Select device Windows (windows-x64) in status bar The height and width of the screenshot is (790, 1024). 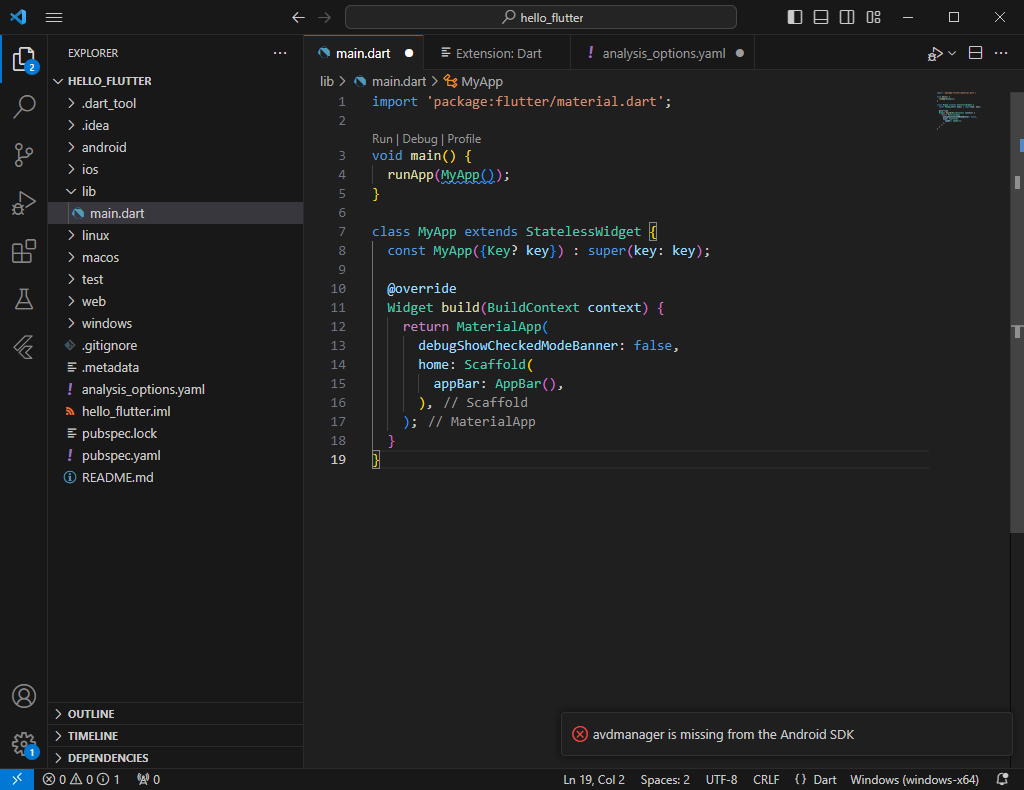click(914, 780)
